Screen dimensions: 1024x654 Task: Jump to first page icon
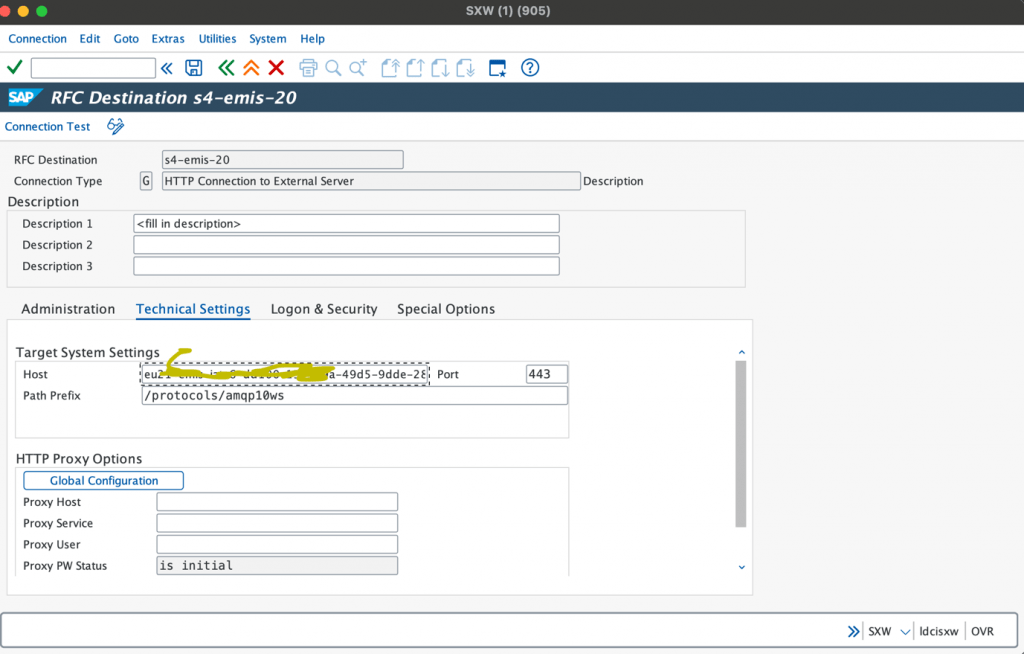click(x=391, y=68)
